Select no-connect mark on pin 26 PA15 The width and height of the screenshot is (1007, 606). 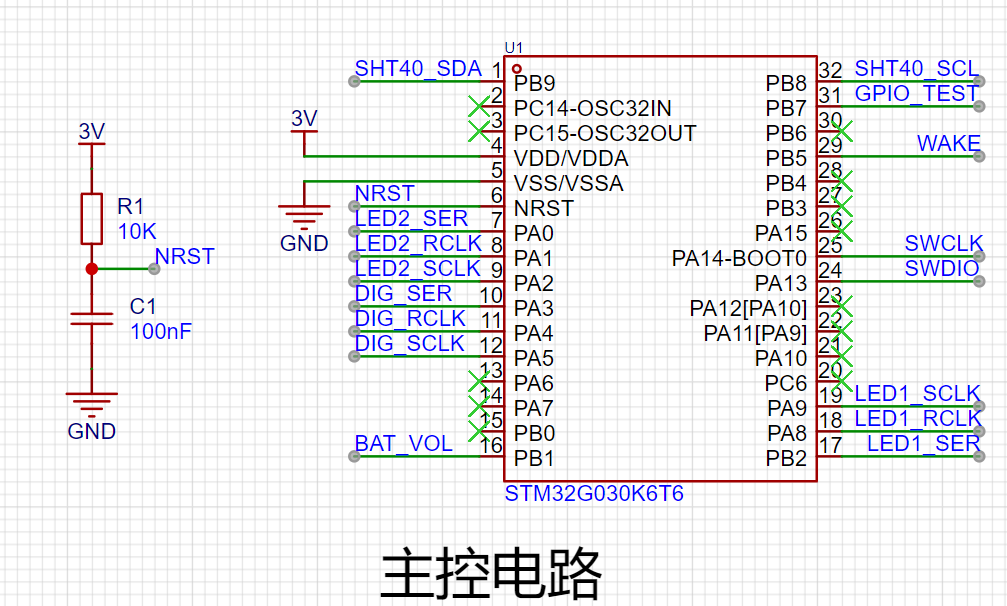841,231
